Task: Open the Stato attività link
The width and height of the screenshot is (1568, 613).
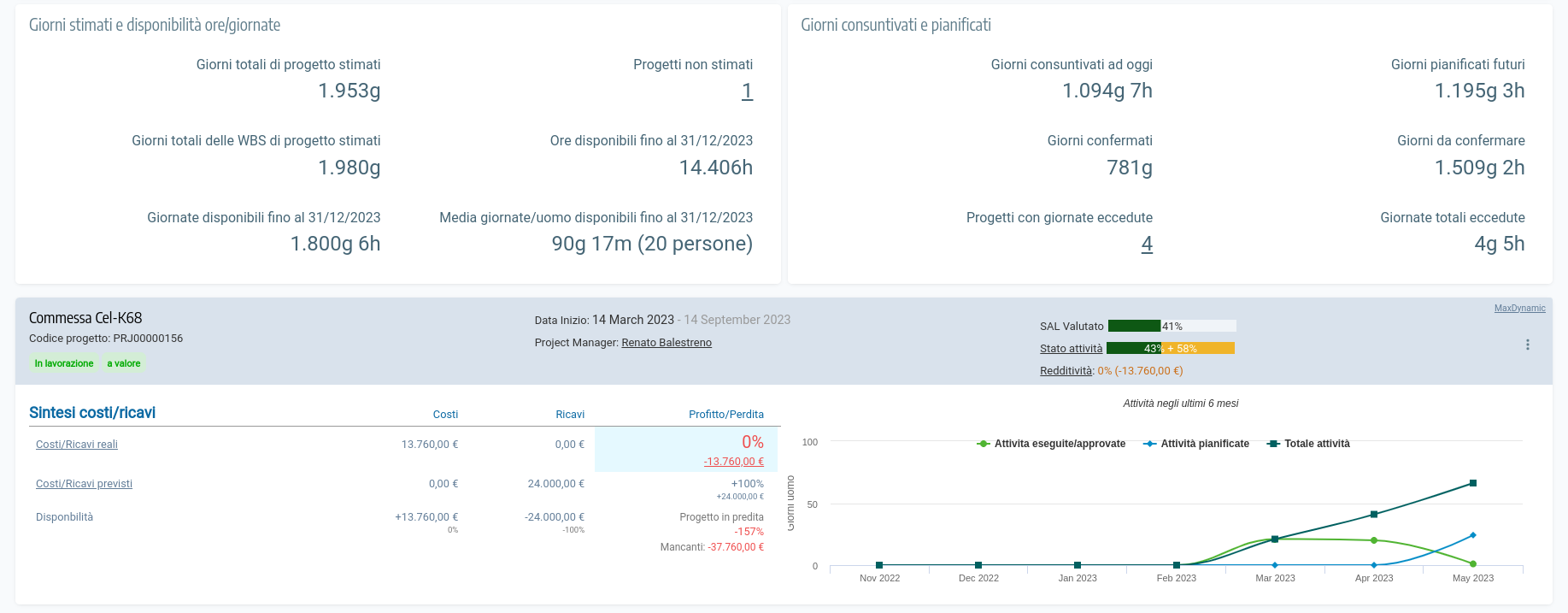Action: pyautogui.click(x=1071, y=349)
